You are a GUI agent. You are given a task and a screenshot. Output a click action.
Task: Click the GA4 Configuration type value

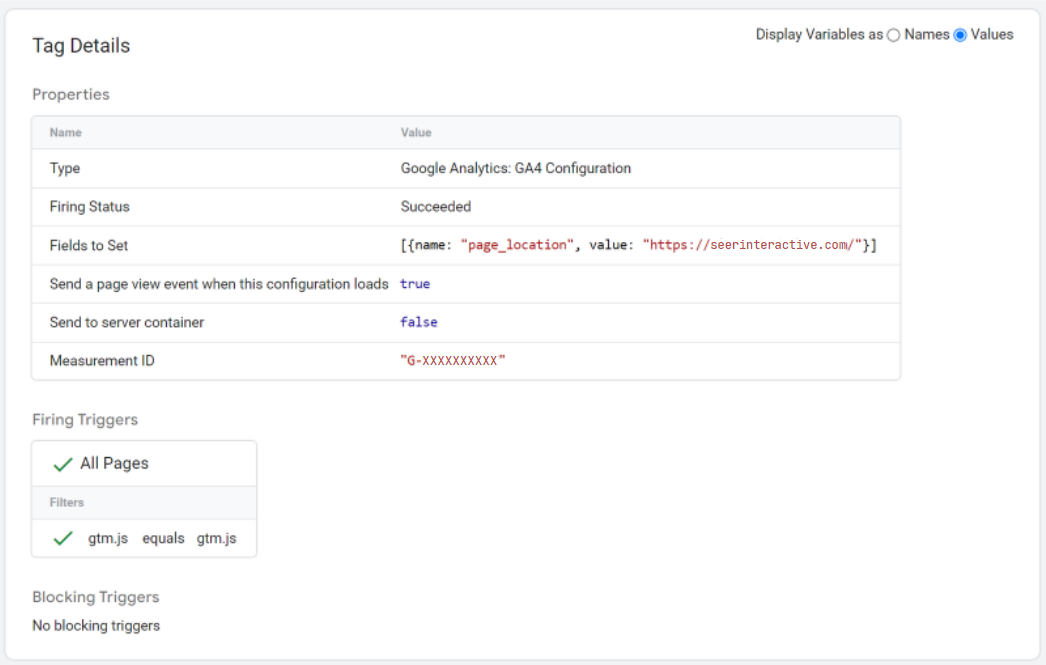[515, 169]
